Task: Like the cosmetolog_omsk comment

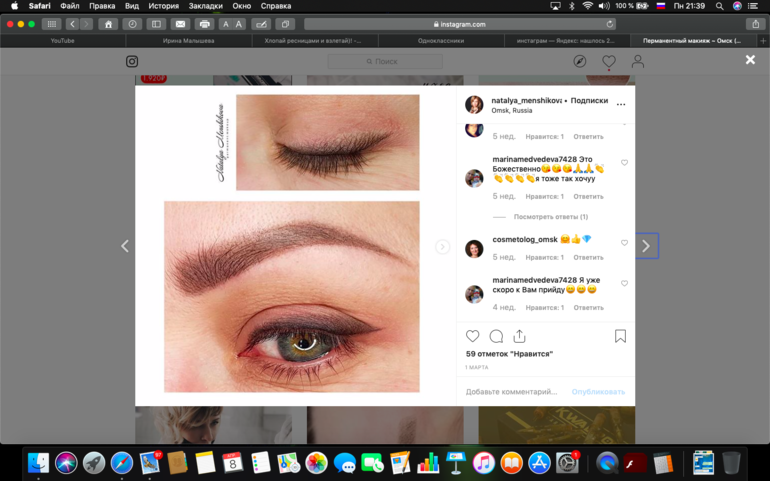Action: 625,243
